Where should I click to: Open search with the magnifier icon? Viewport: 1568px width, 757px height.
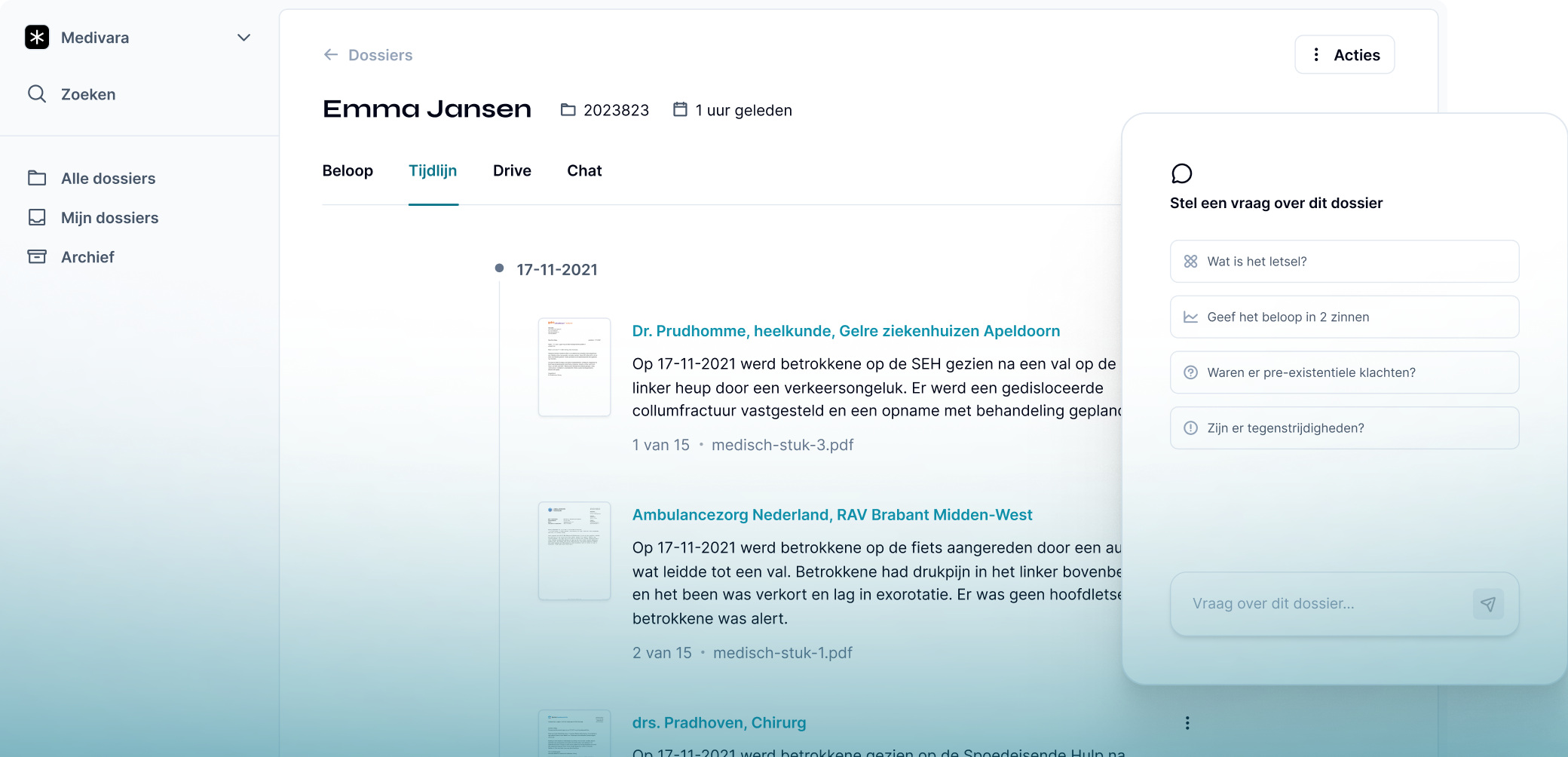click(x=38, y=94)
